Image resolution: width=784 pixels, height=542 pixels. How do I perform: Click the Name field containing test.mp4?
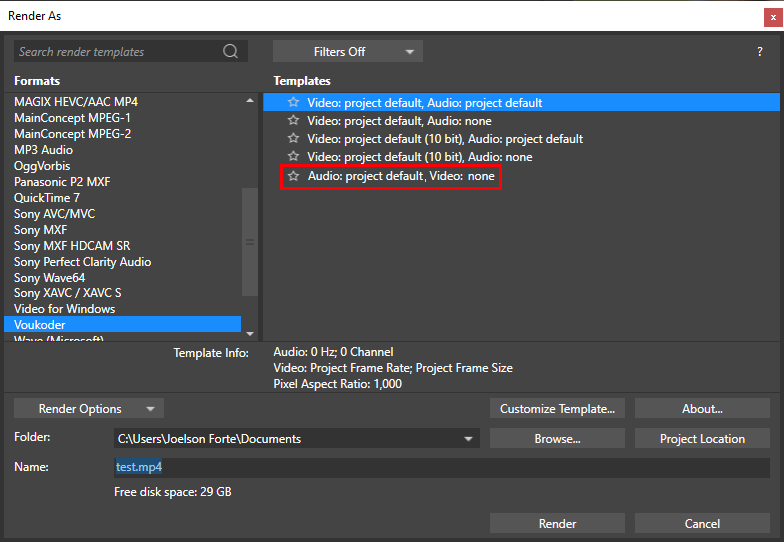440,467
